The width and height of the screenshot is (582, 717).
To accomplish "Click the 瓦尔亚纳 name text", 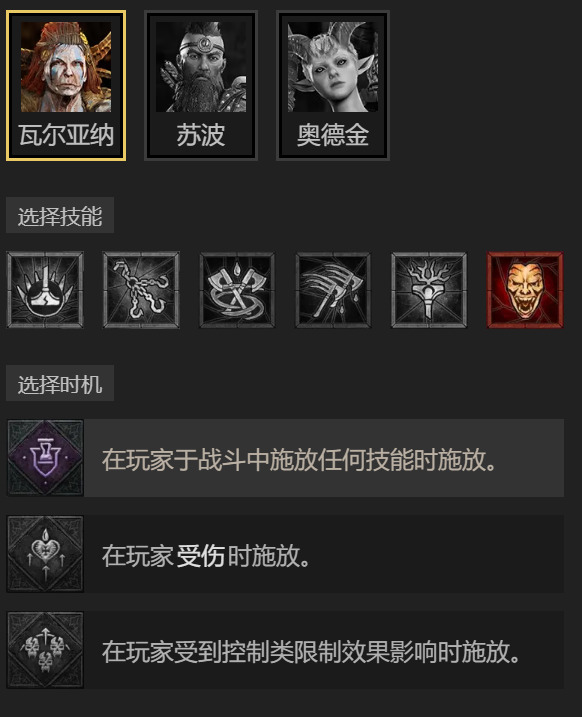I will [66, 135].
